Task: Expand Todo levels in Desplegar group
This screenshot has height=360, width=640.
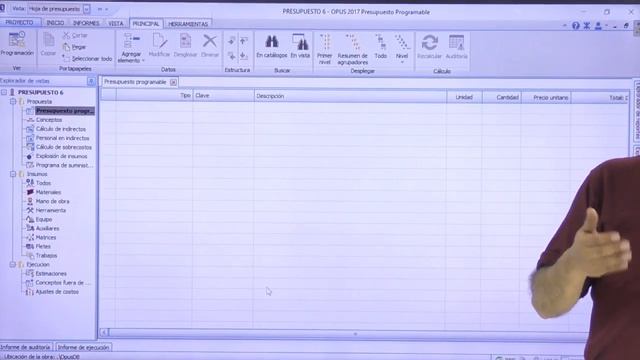Action: 380,47
